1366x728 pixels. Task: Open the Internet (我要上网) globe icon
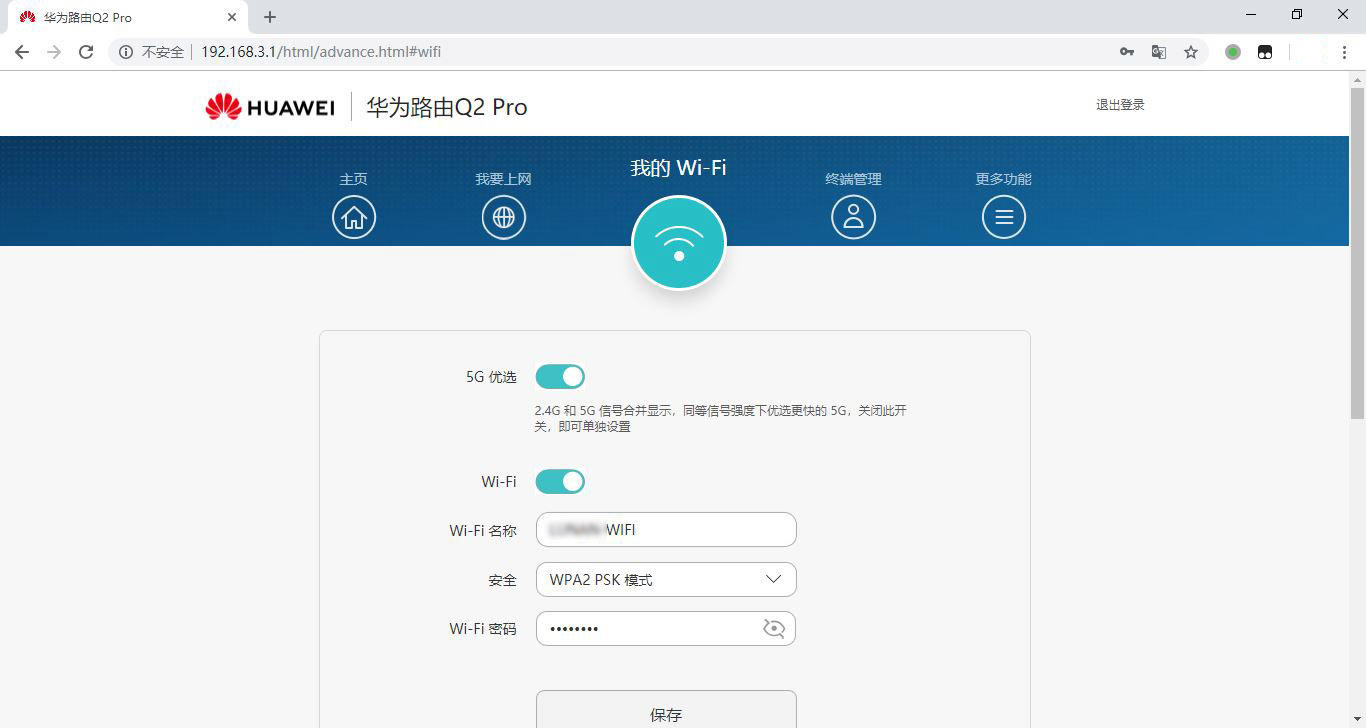(x=504, y=217)
